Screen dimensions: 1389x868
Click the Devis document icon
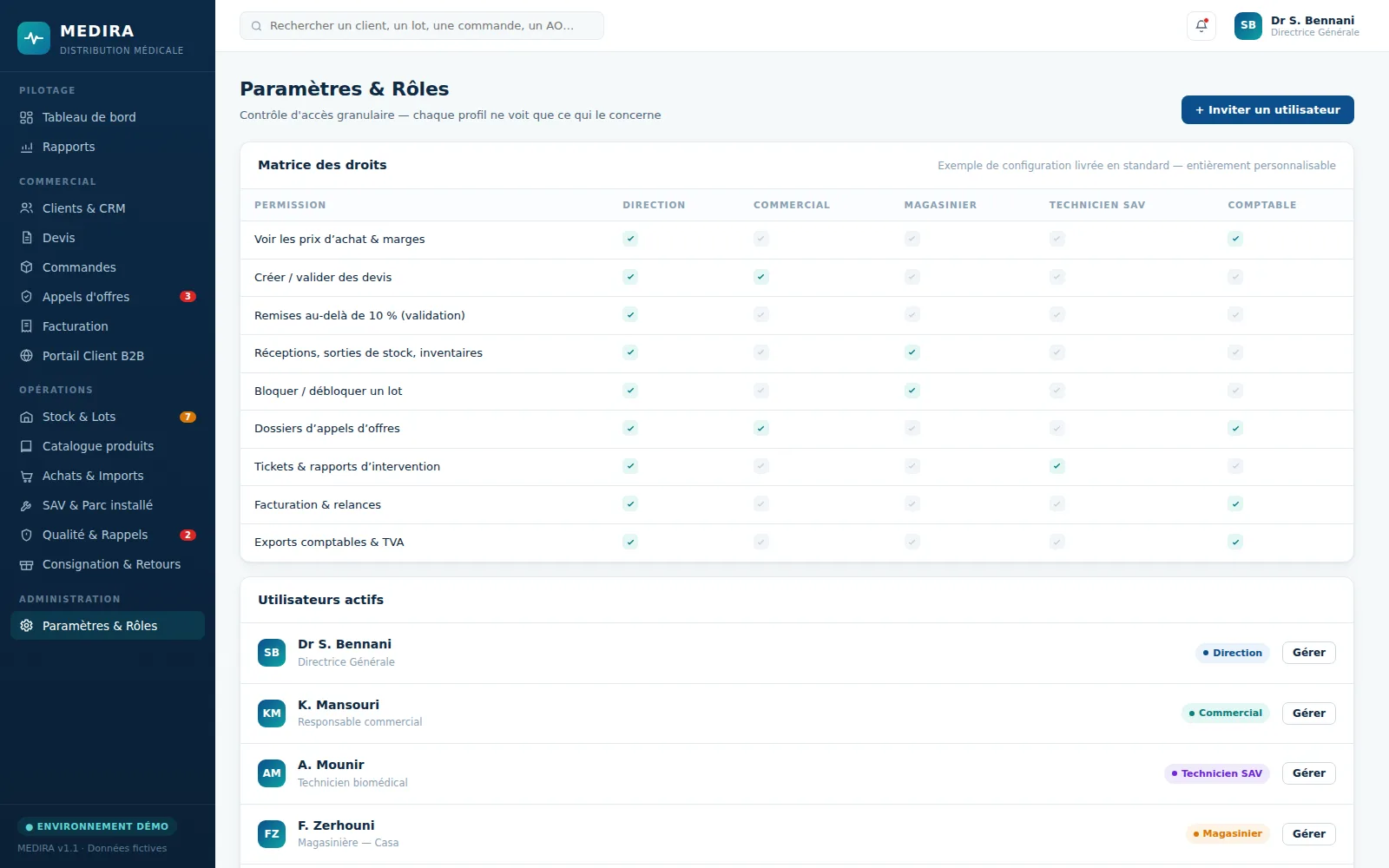pyautogui.click(x=27, y=238)
